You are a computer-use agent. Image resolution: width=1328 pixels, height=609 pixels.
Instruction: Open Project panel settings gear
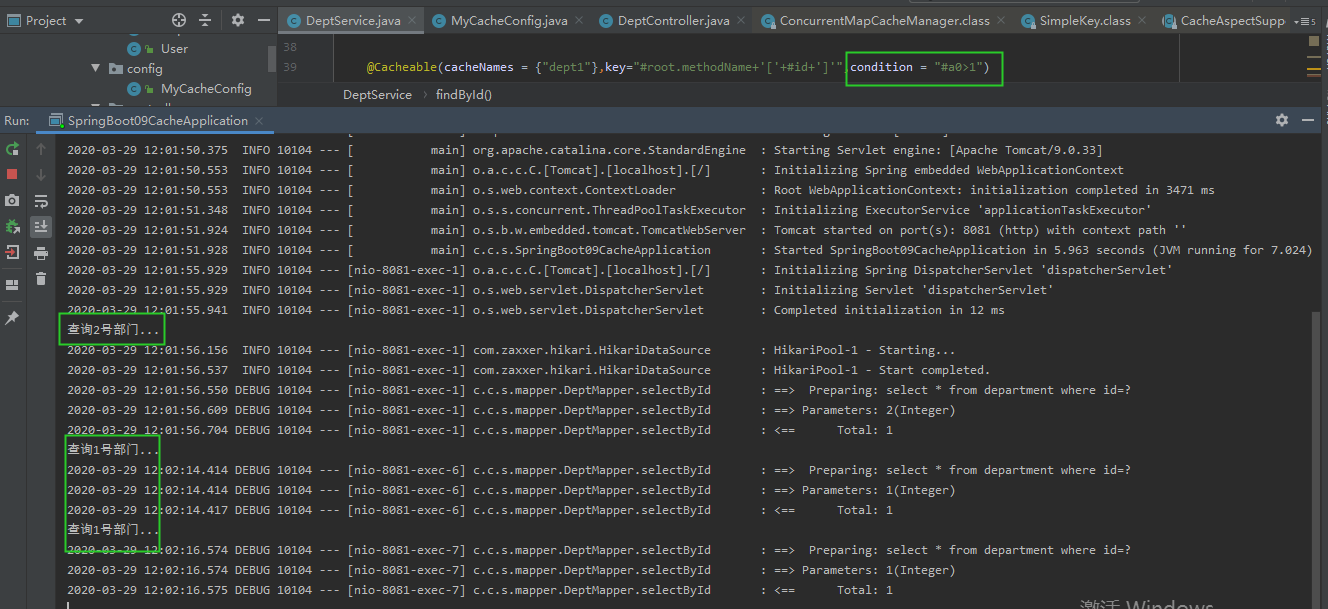click(237, 20)
